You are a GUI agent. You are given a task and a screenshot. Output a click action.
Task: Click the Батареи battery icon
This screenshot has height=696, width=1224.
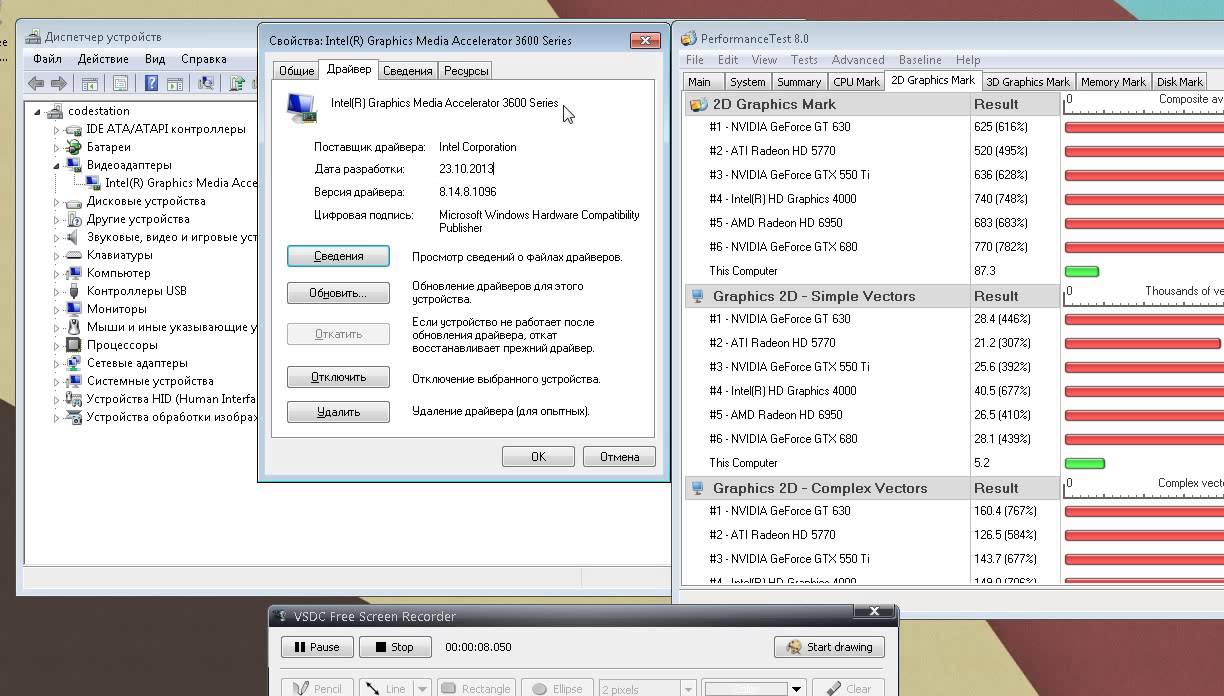click(74, 147)
